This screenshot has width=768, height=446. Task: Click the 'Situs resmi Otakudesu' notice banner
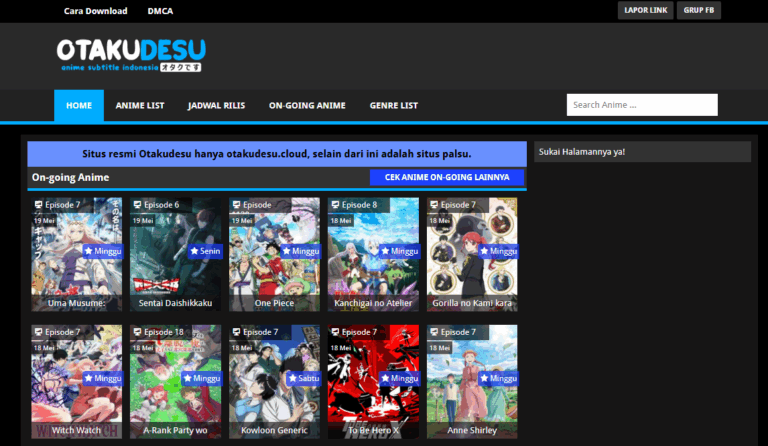coord(277,154)
